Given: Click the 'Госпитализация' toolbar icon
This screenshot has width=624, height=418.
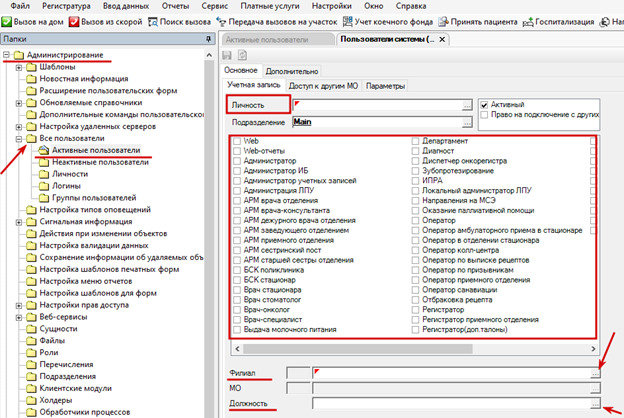Looking at the screenshot, I should click(x=528, y=22).
